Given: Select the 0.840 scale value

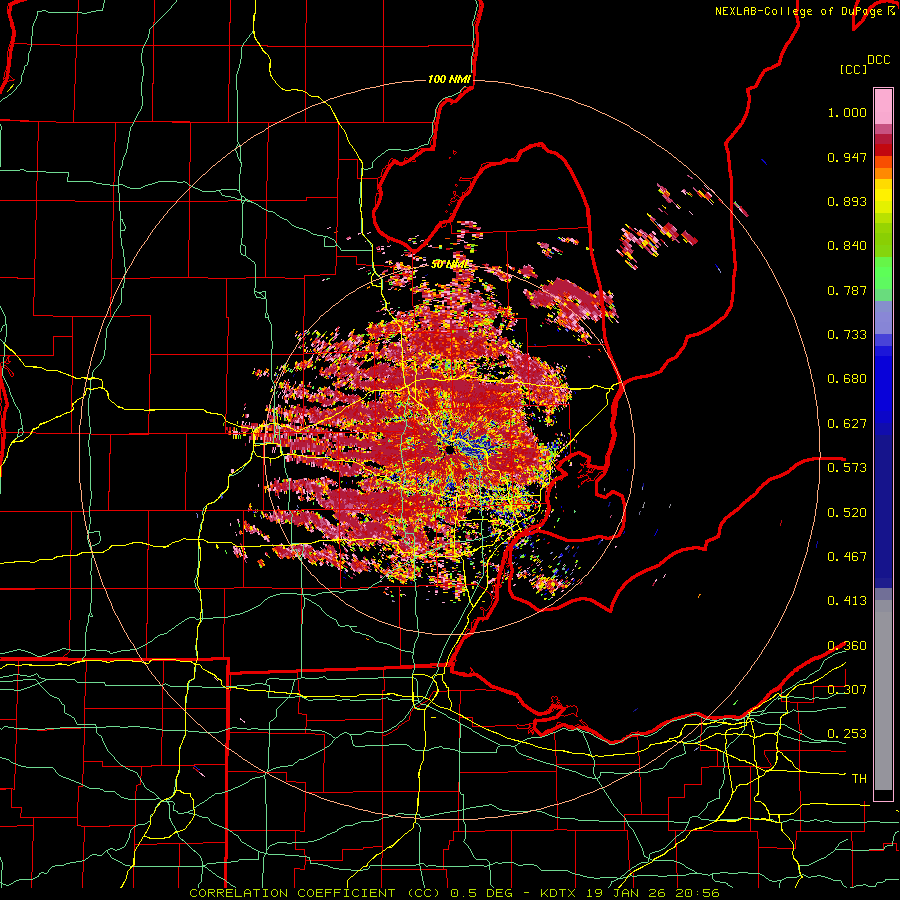Looking at the screenshot, I should [847, 246].
